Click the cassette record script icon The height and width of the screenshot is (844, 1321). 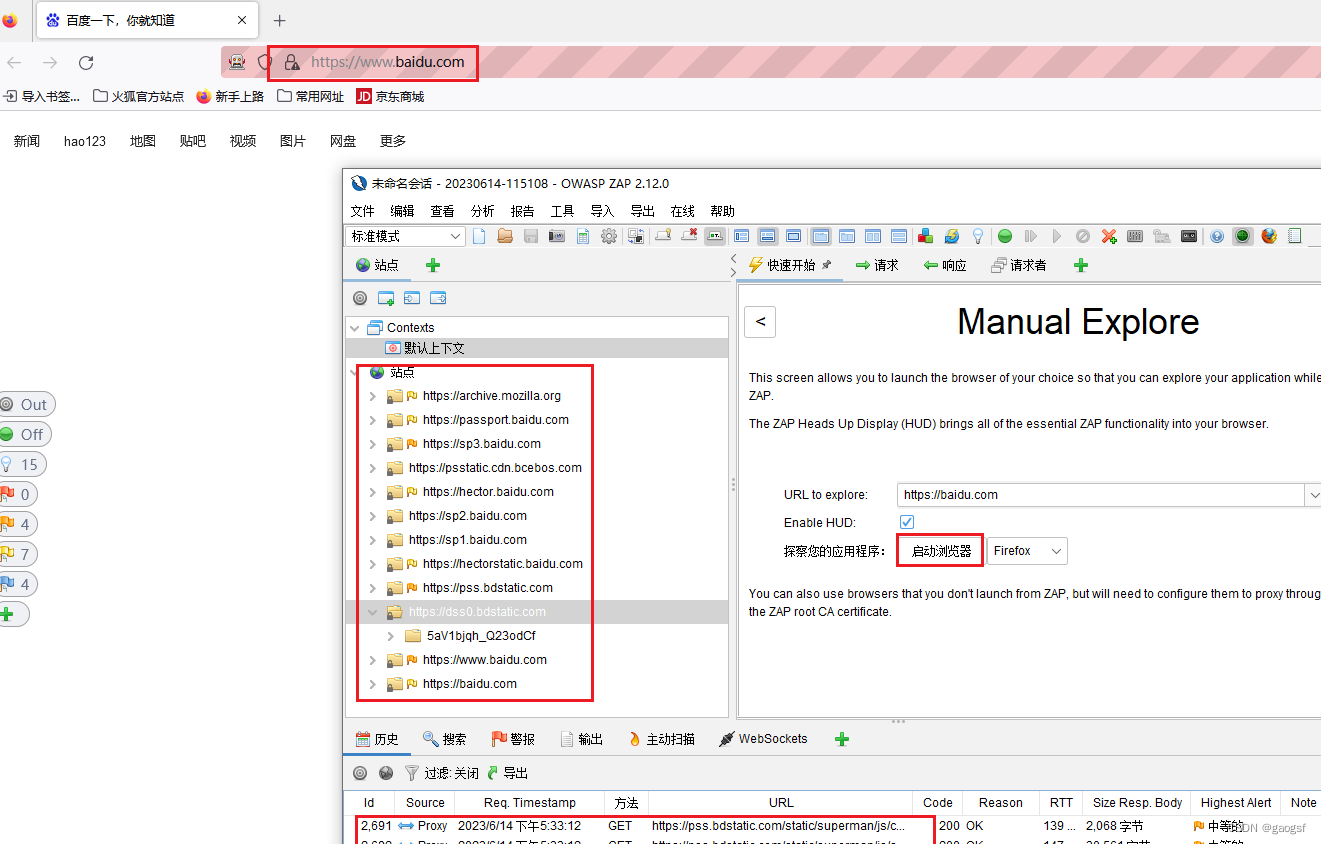1189,236
